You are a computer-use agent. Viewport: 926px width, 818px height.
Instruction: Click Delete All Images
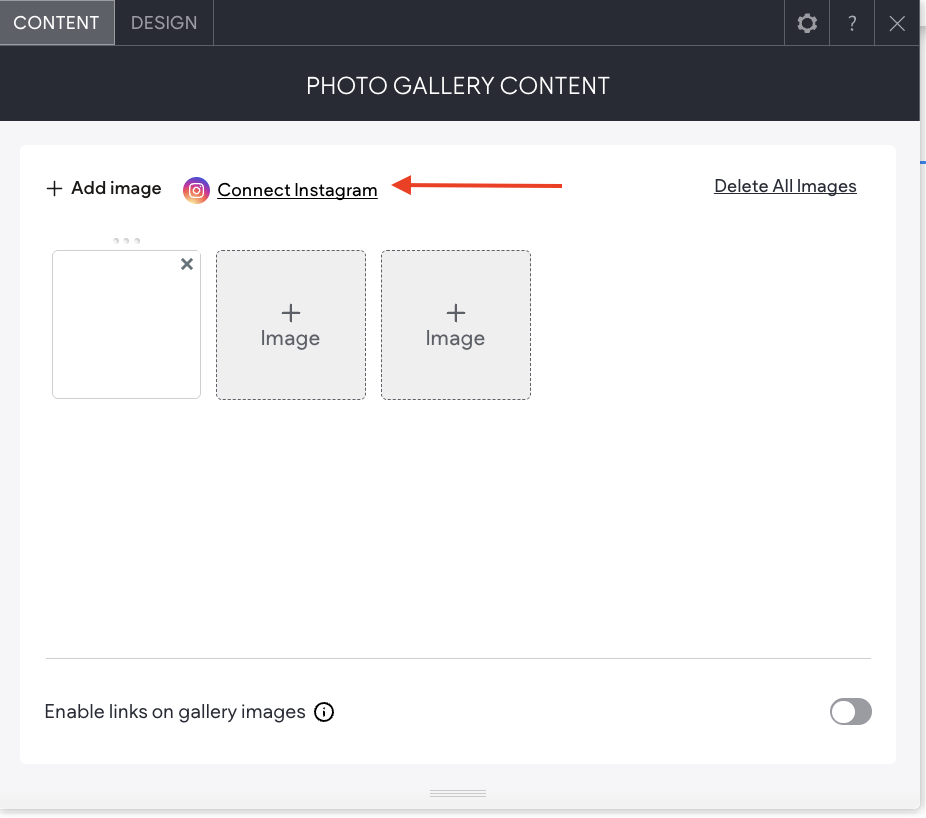pyautogui.click(x=785, y=186)
